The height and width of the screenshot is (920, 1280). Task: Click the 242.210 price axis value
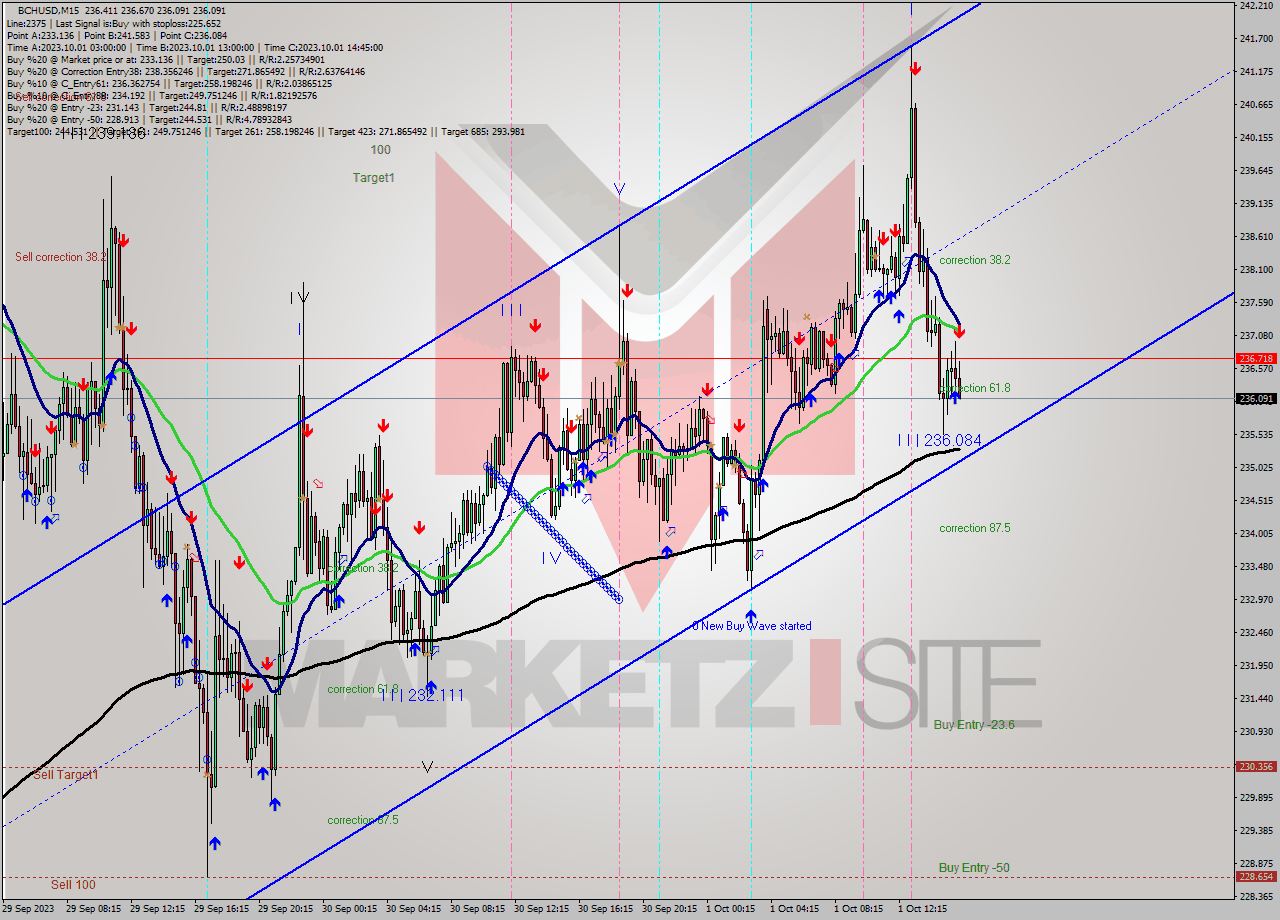point(1256,6)
